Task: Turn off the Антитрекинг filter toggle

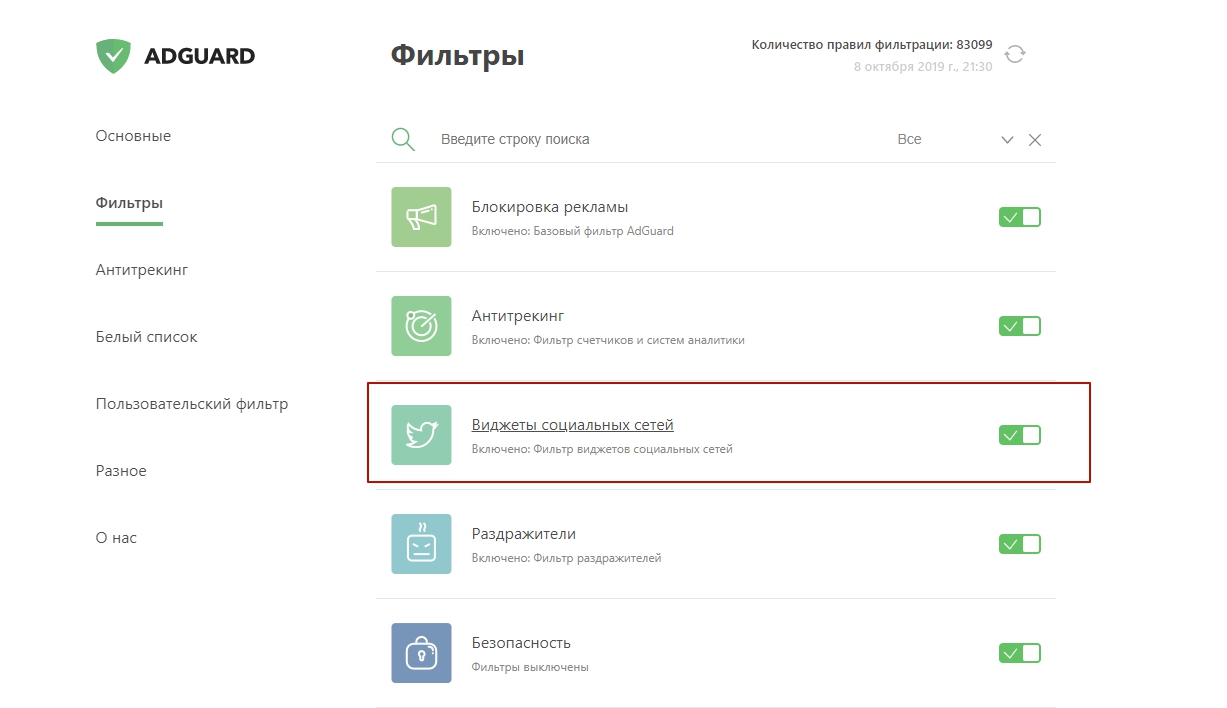Action: tap(1019, 326)
